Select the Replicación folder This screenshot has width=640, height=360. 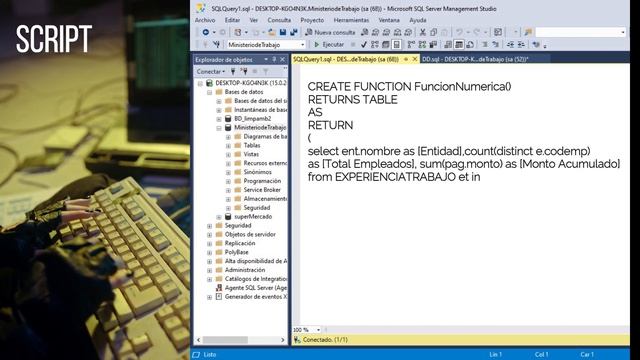[x=240, y=243]
